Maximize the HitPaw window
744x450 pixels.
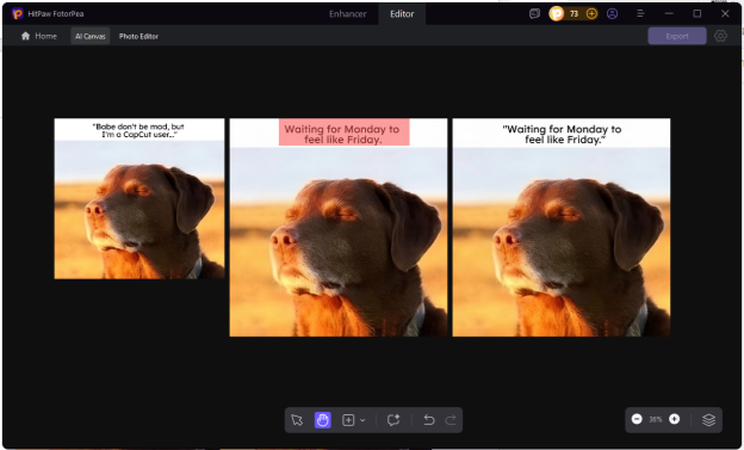(x=697, y=14)
